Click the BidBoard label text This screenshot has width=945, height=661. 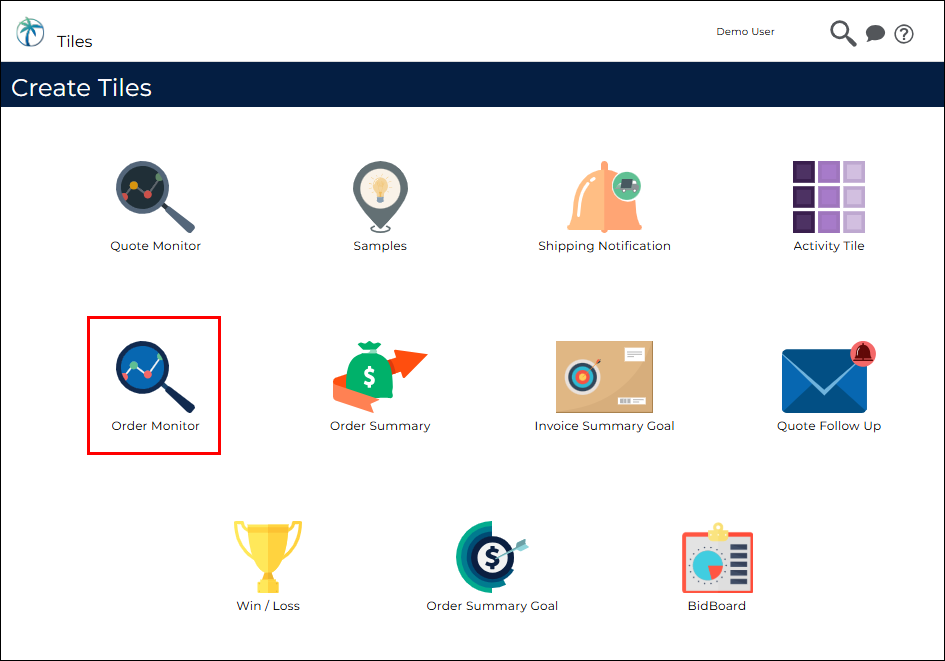[717, 606]
